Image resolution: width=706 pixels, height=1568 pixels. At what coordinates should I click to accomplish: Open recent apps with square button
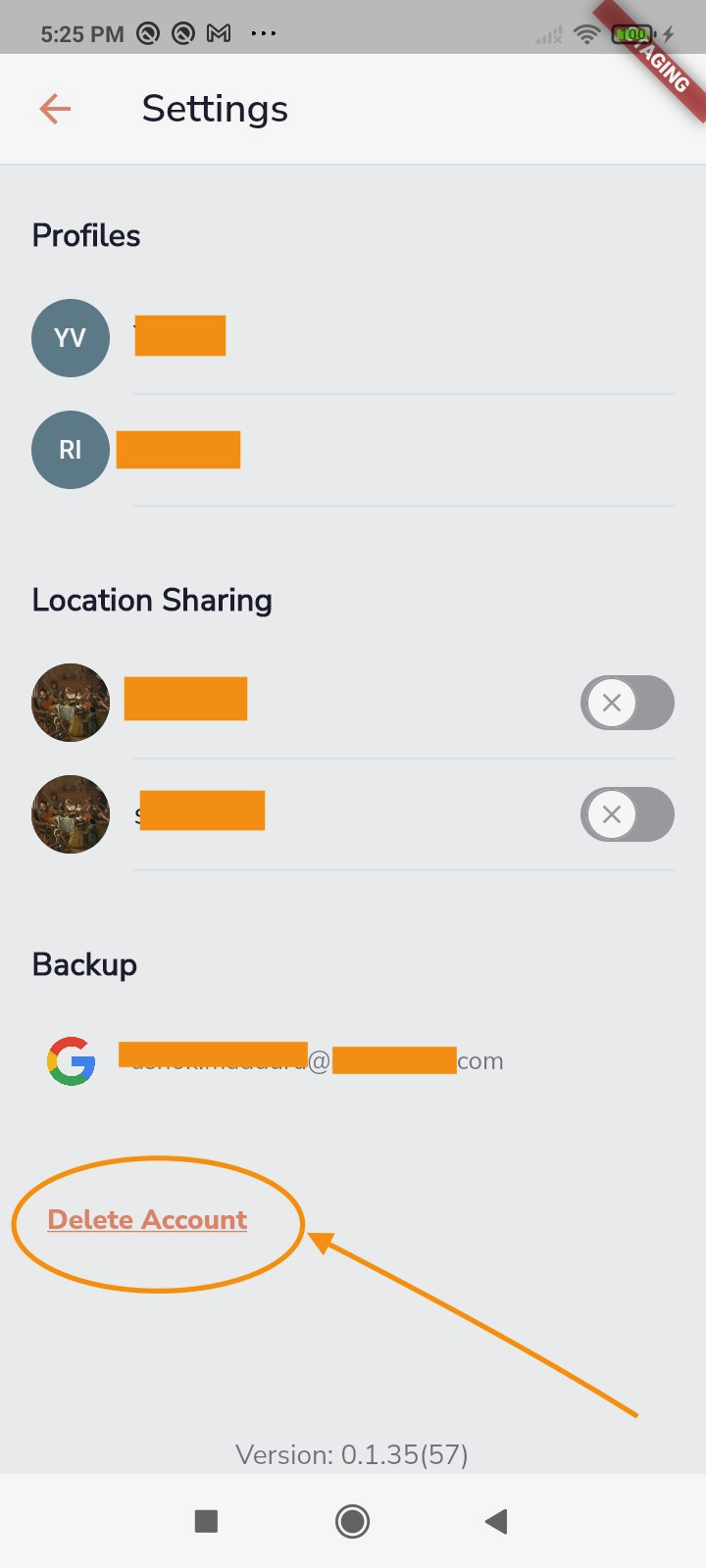coord(206,1521)
